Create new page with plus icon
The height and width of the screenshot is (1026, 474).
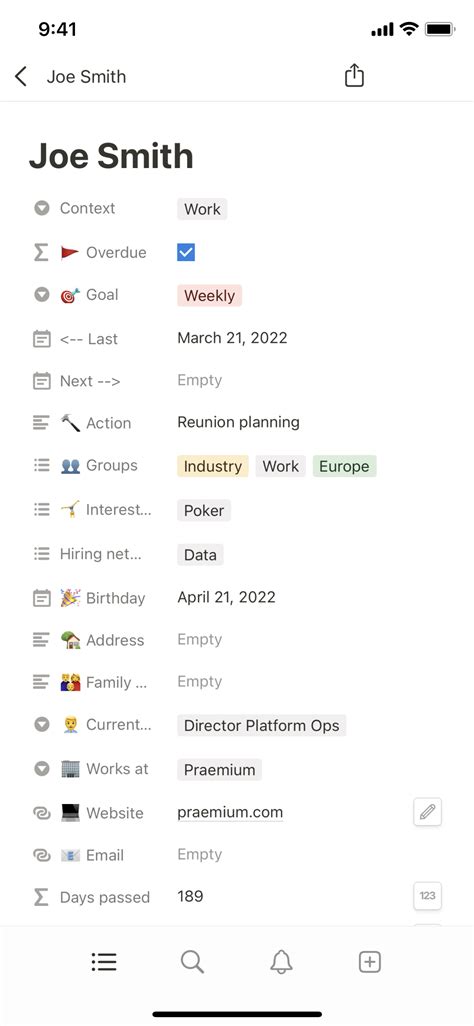click(370, 962)
